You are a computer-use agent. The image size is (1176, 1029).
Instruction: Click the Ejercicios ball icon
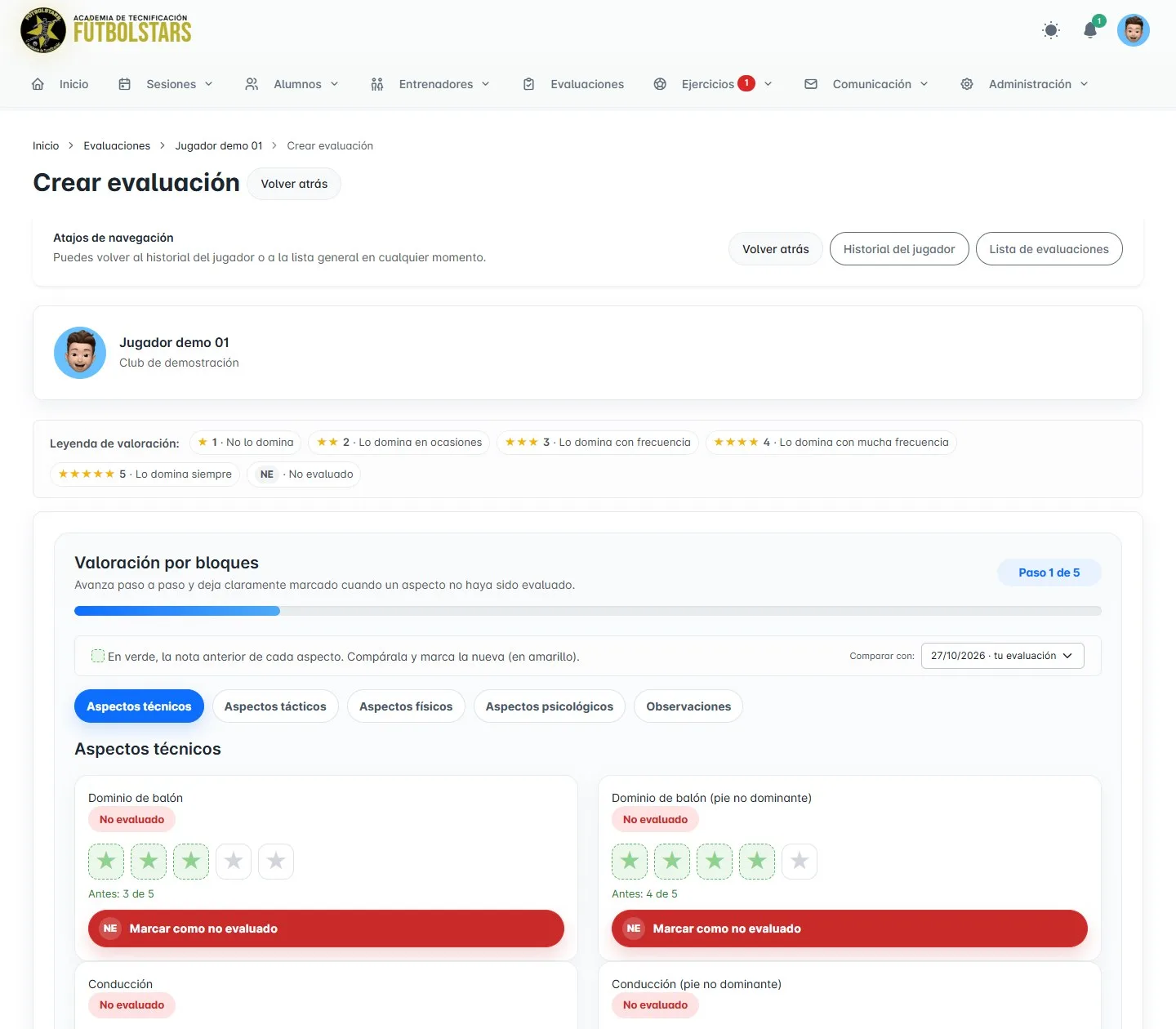point(660,84)
